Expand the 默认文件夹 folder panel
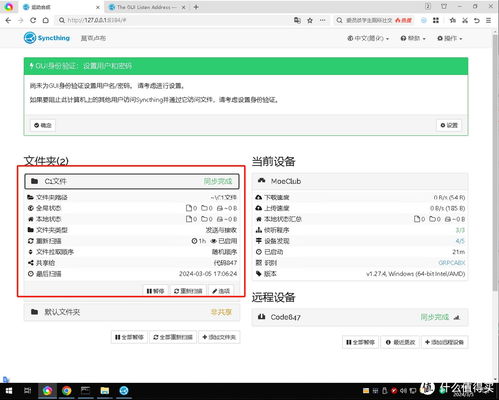Viewport: 499px width, 400px height. (132, 312)
